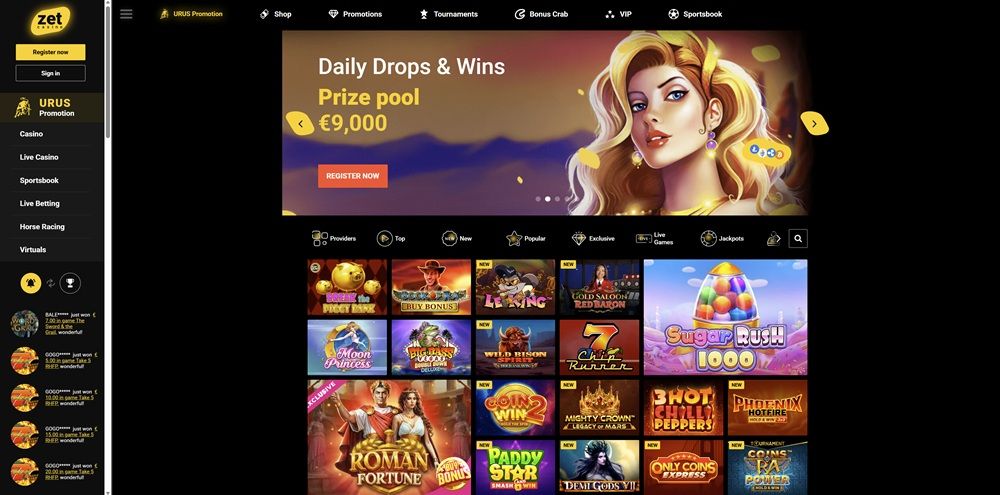
Task: Show next banner with right arrow
Action: (814, 123)
